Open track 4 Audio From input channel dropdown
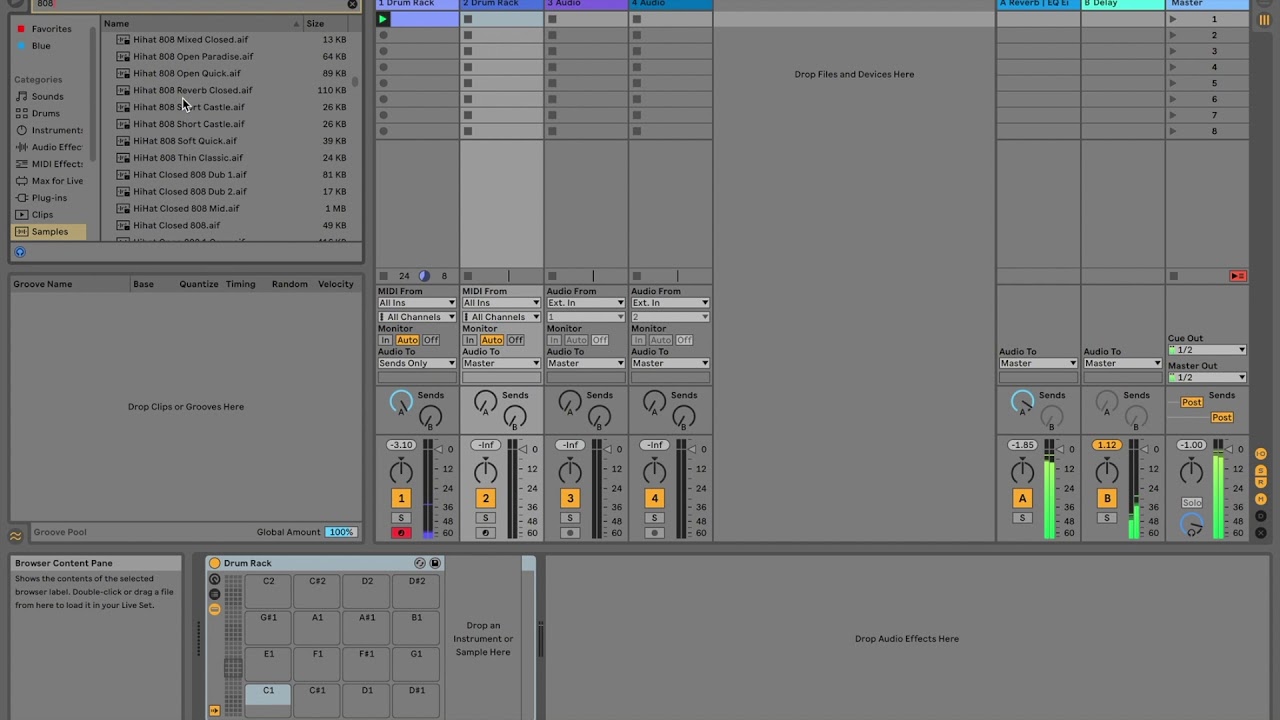Viewport: 1280px width, 720px height. point(670,317)
